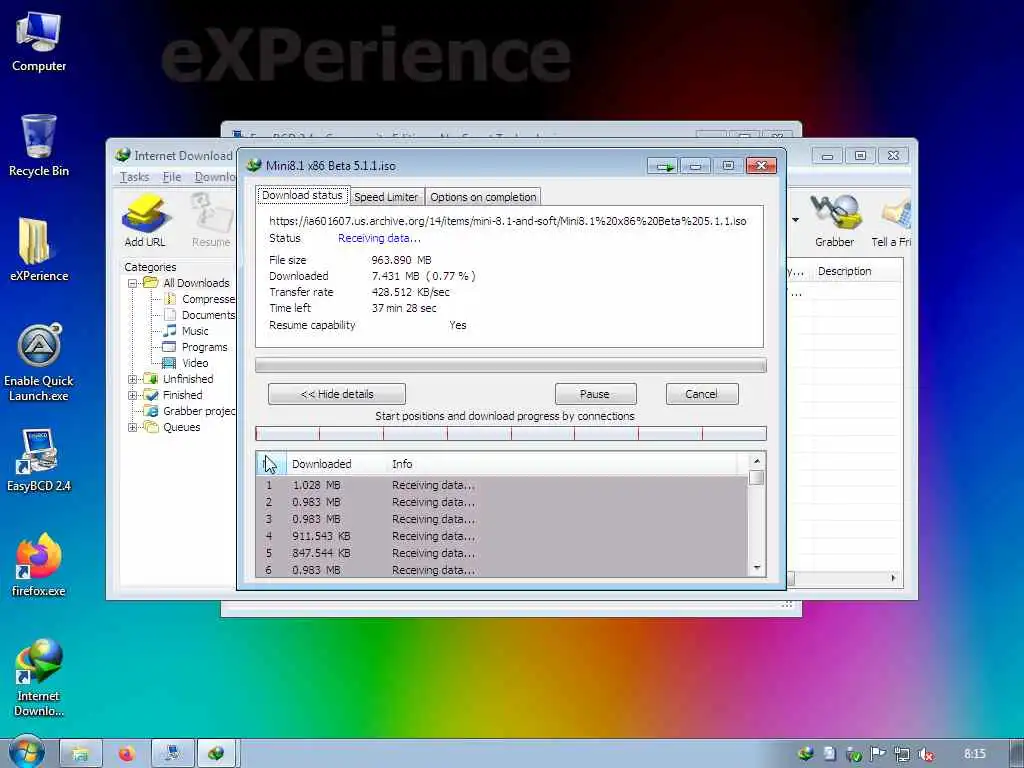The image size is (1024, 768).
Task: Click the connection list scroll up arrow
Action: [x=756, y=461]
